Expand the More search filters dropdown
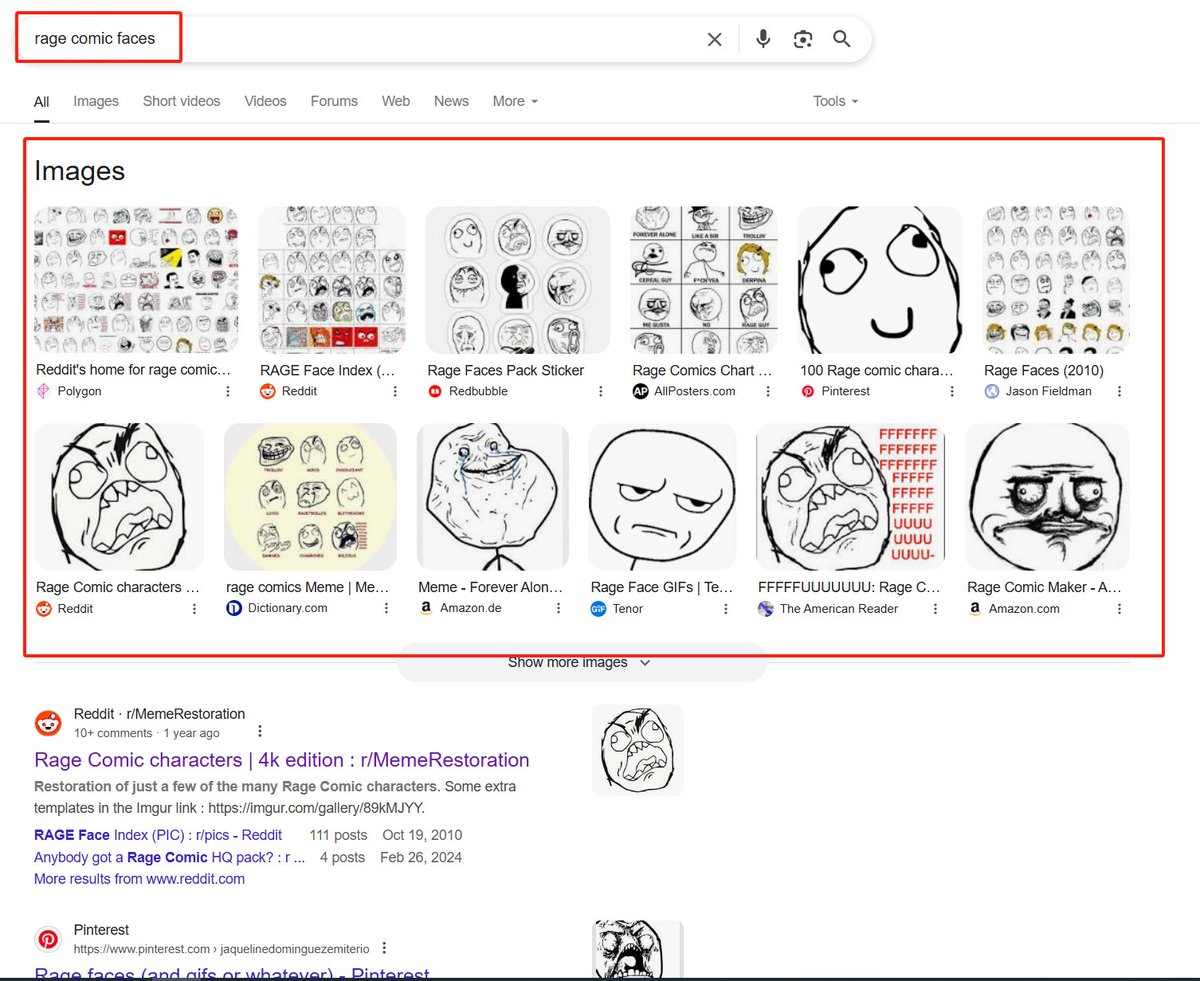This screenshot has width=1200, height=981. [x=515, y=101]
